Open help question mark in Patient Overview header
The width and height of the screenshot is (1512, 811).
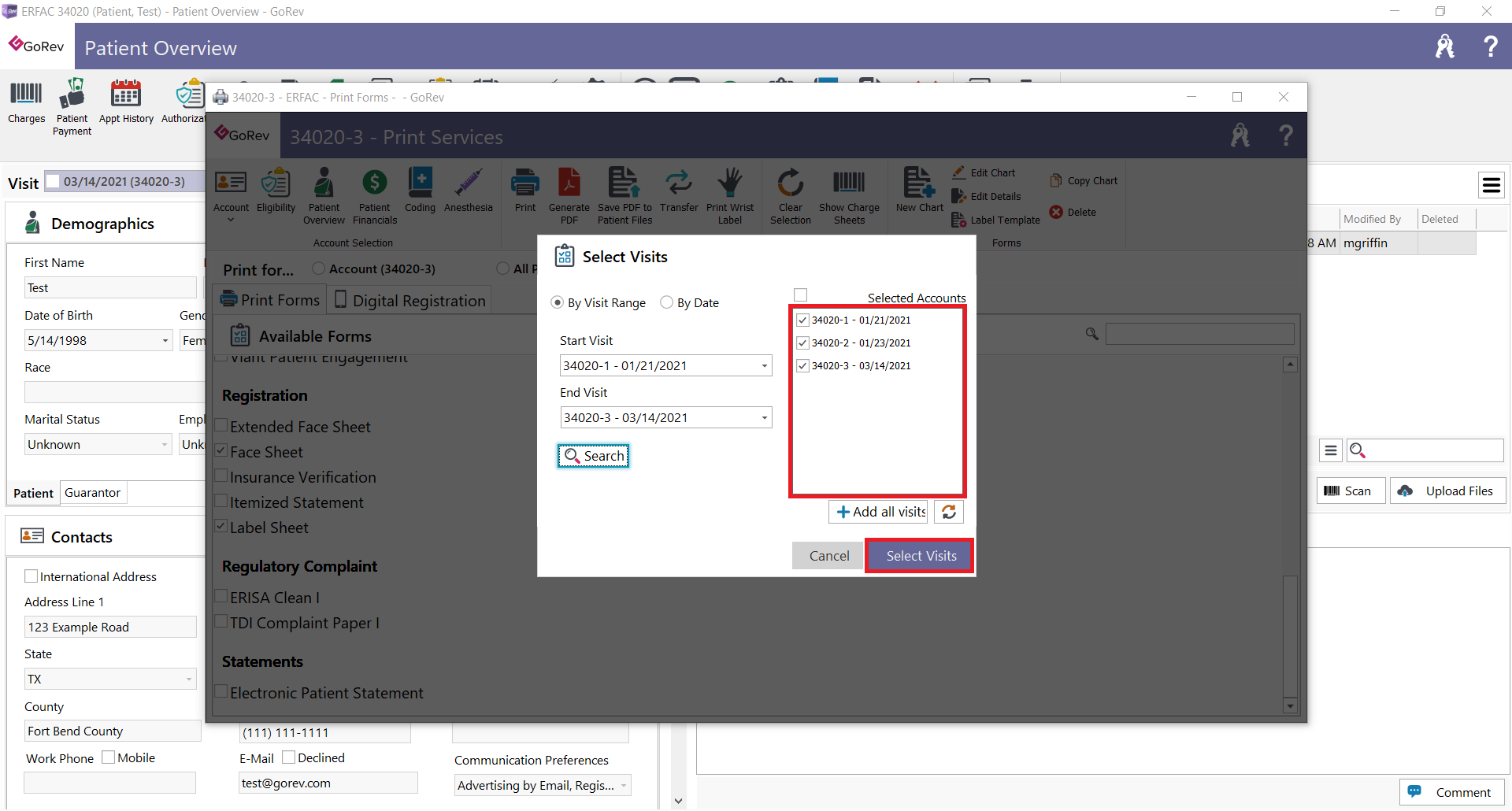click(x=1490, y=46)
